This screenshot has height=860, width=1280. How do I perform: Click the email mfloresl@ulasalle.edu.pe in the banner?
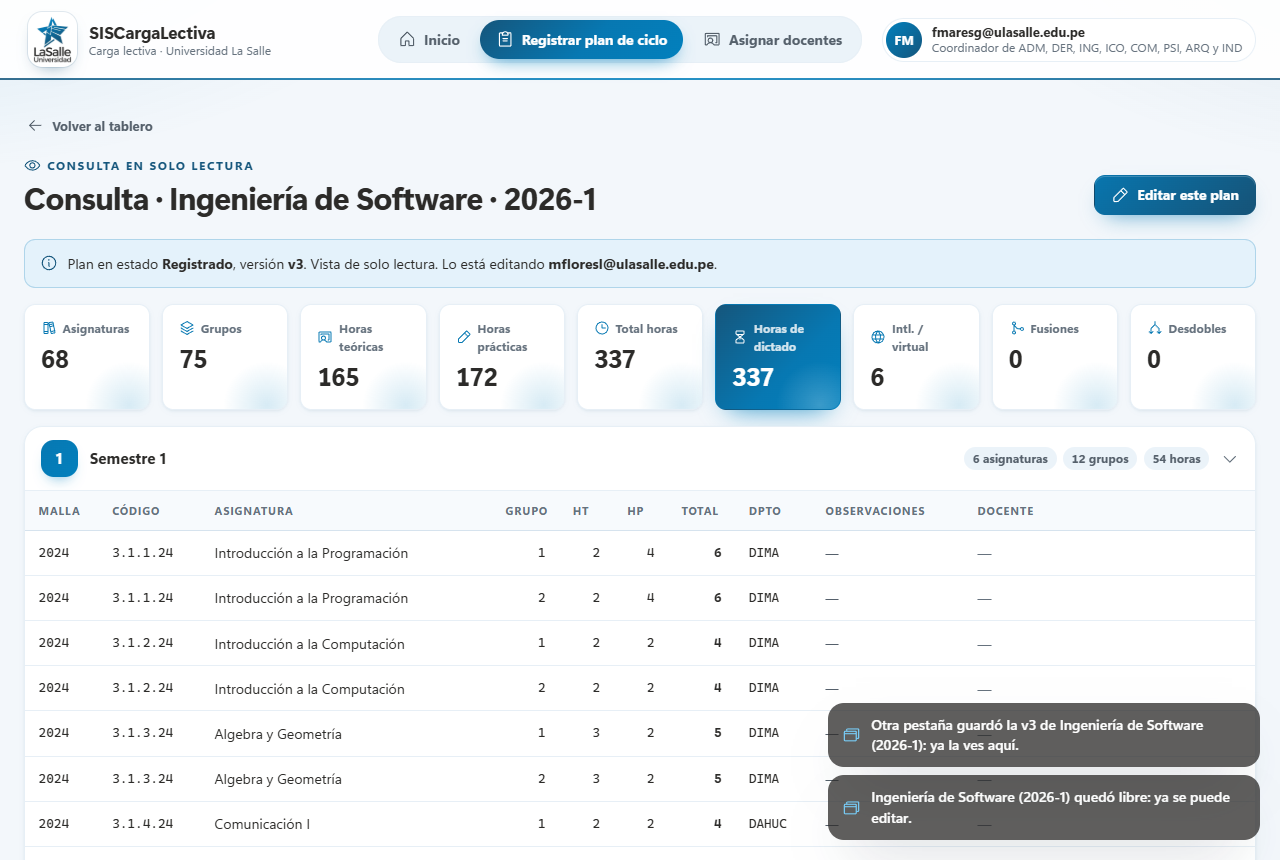pos(632,264)
